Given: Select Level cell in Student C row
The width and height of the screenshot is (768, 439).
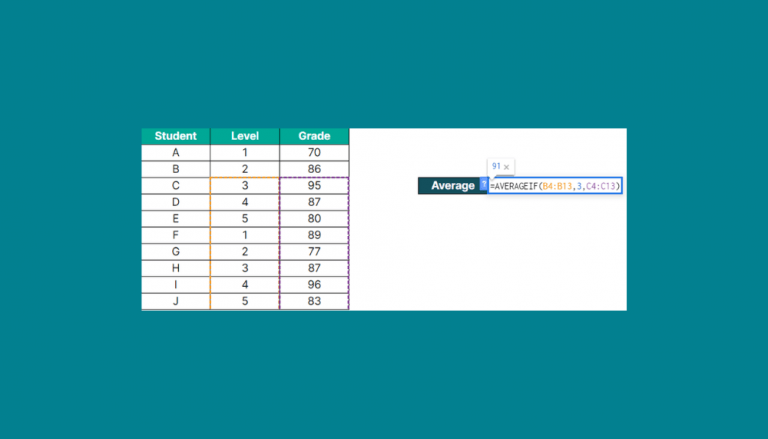Looking at the screenshot, I should tap(245, 186).
